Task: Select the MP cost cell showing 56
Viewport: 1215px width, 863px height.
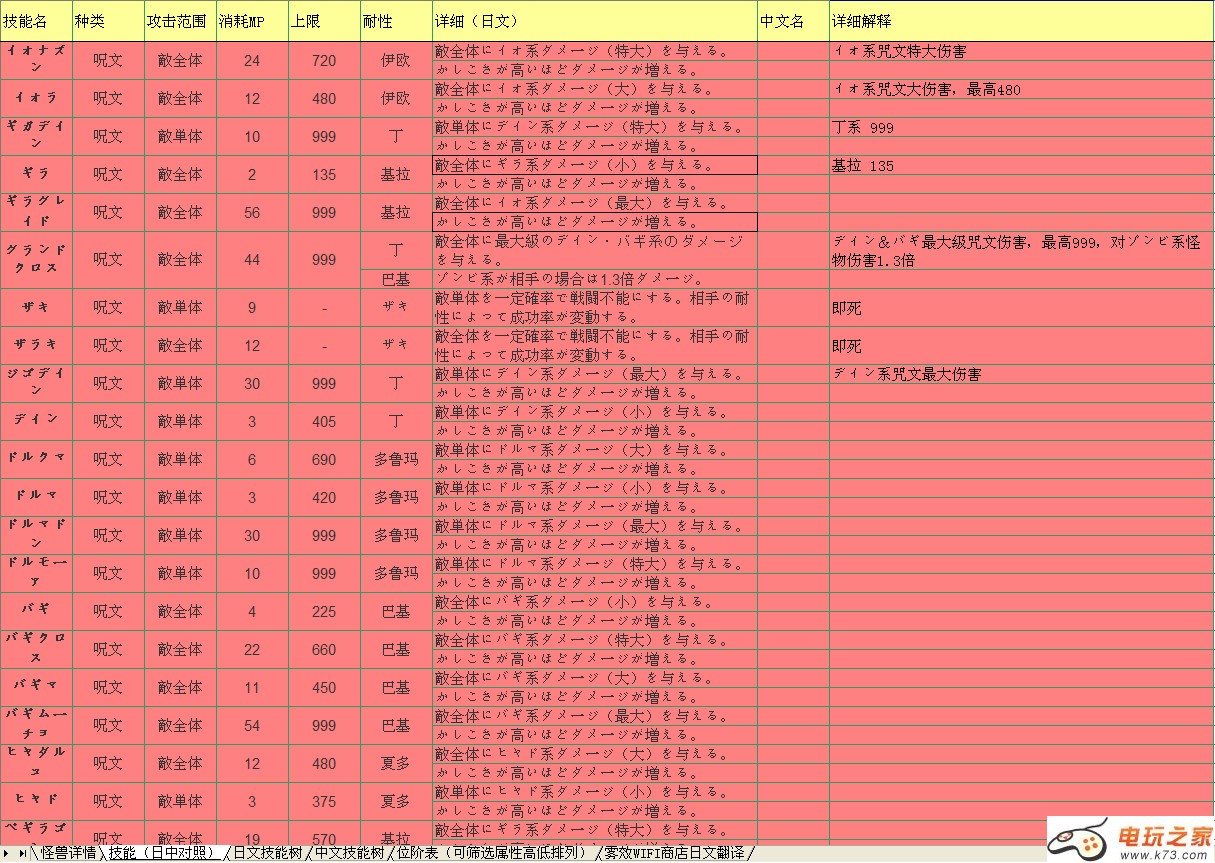Action: point(252,213)
